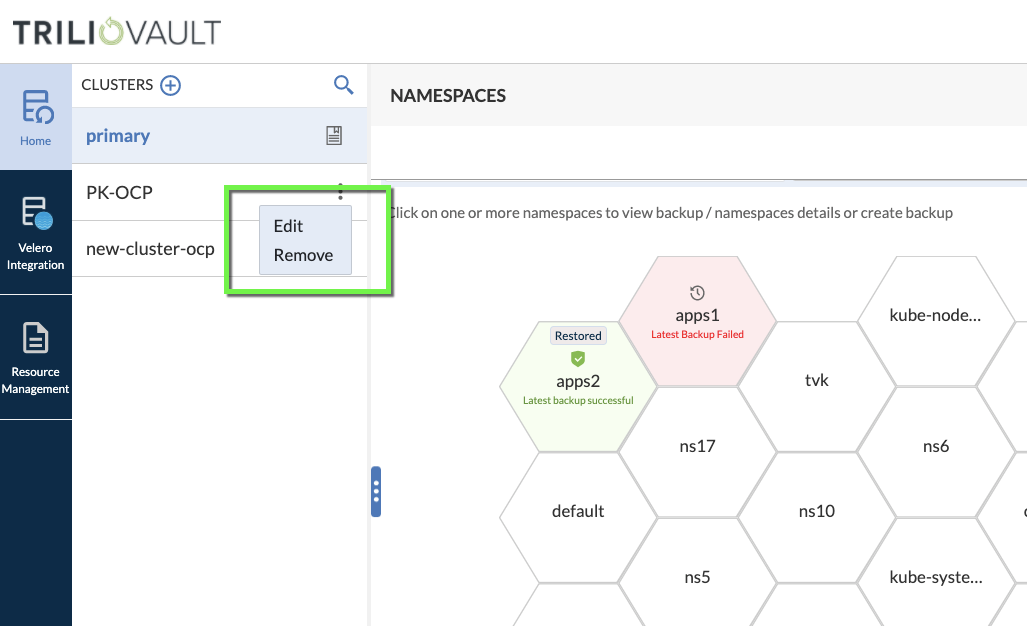1027x626 pixels.
Task: Select the new-cluster-ocp cluster
Action: pyautogui.click(x=150, y=249)
